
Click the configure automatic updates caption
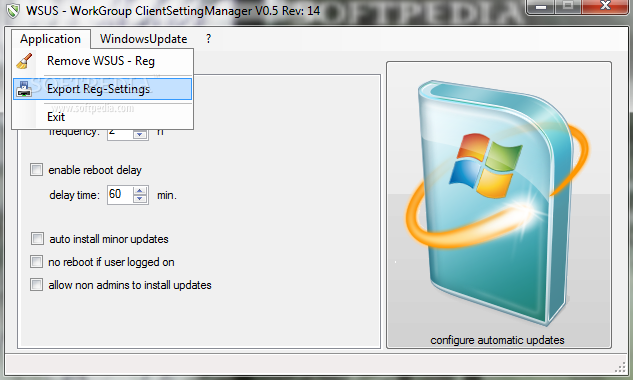click(497, 340)
